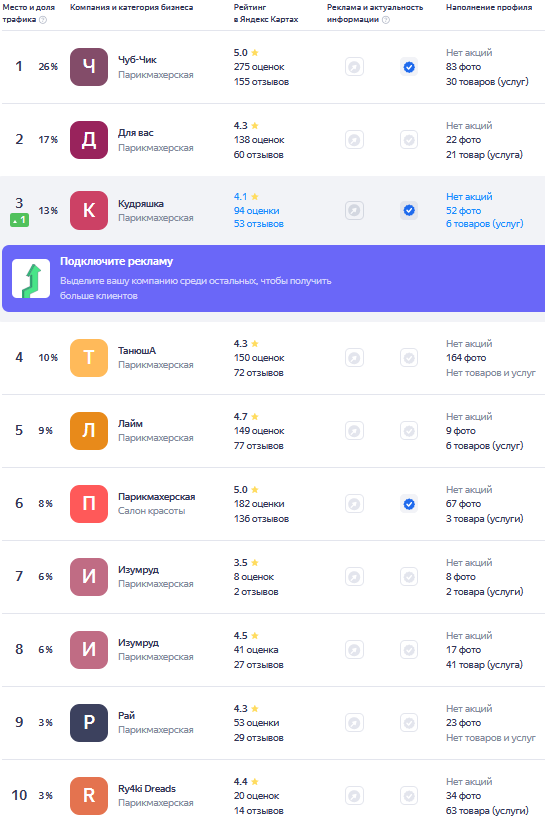Click the advertising status icon for Чуб-Чик

click(x=355, y=67)
